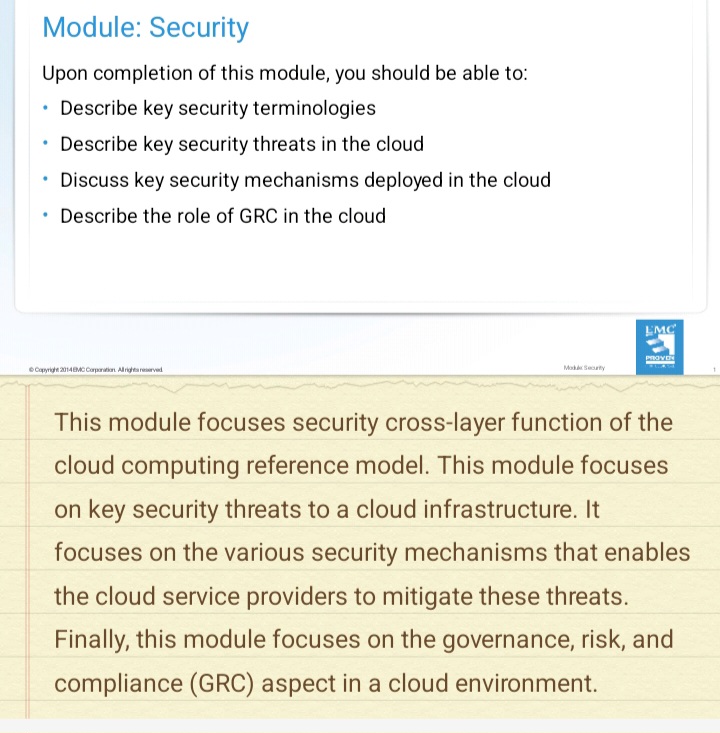The height and width of the screenshot is (733, 720).
Task: Click the slide page number in footer
Action: coord(714,369)
